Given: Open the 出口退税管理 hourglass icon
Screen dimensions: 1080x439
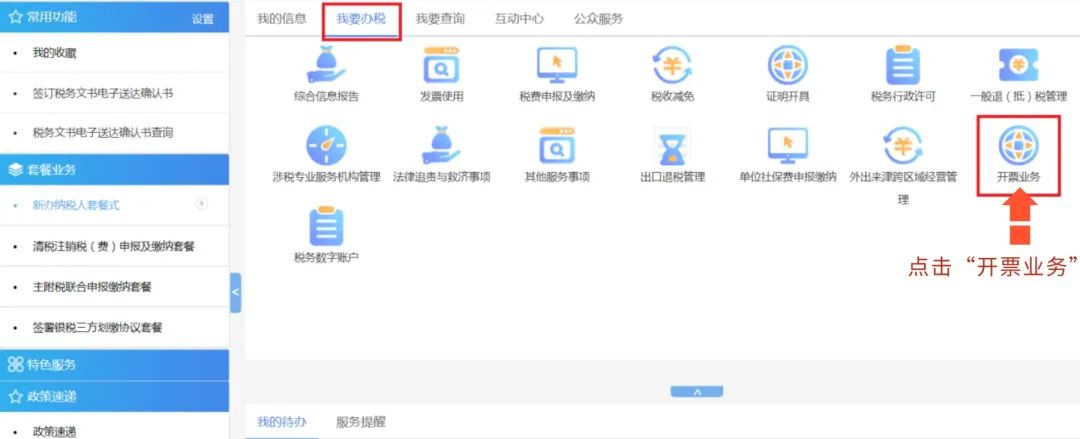Looking at the screenshot, I should (672, 146).
